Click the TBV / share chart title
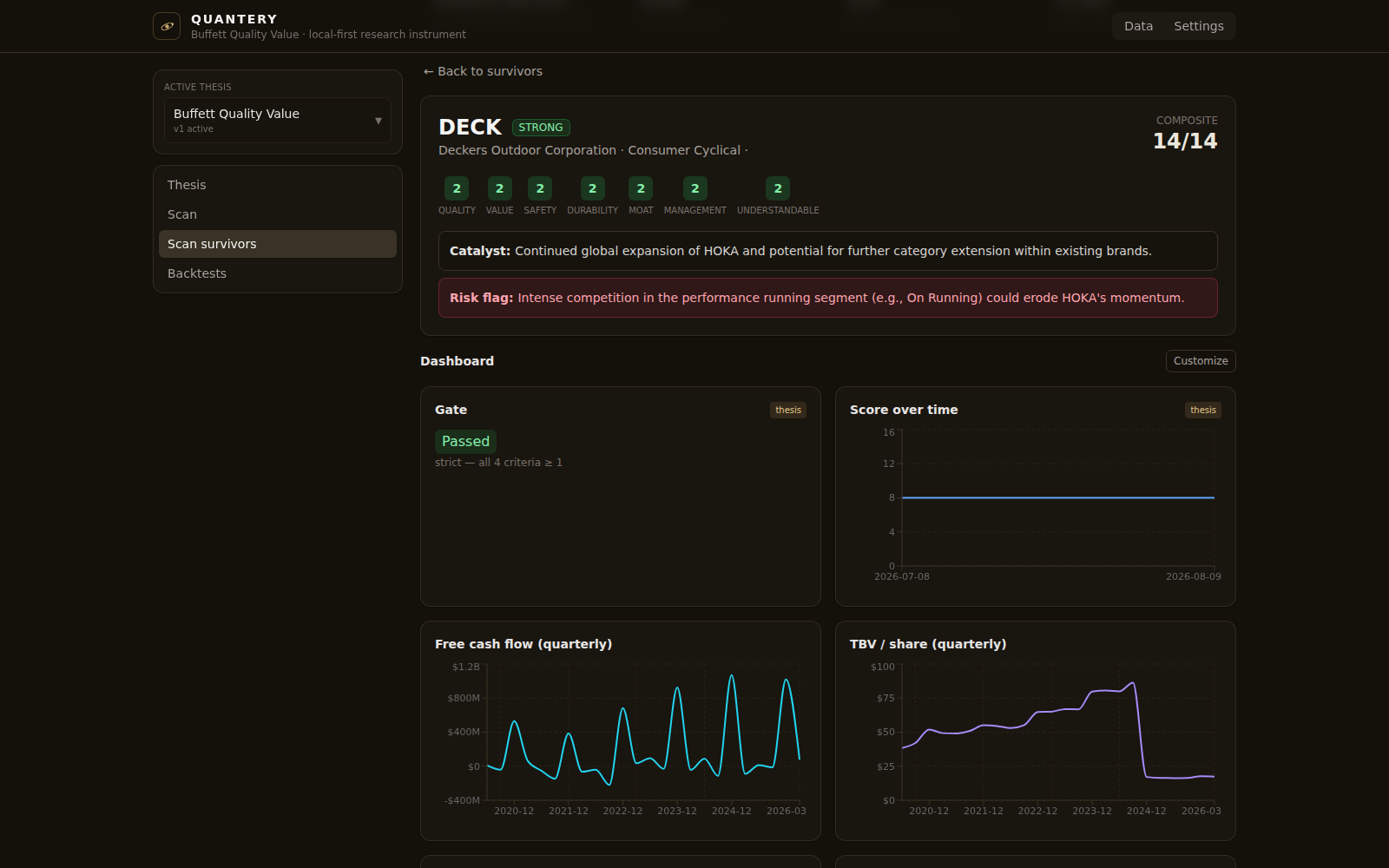The image size is (1389, 868). [928, 644]
